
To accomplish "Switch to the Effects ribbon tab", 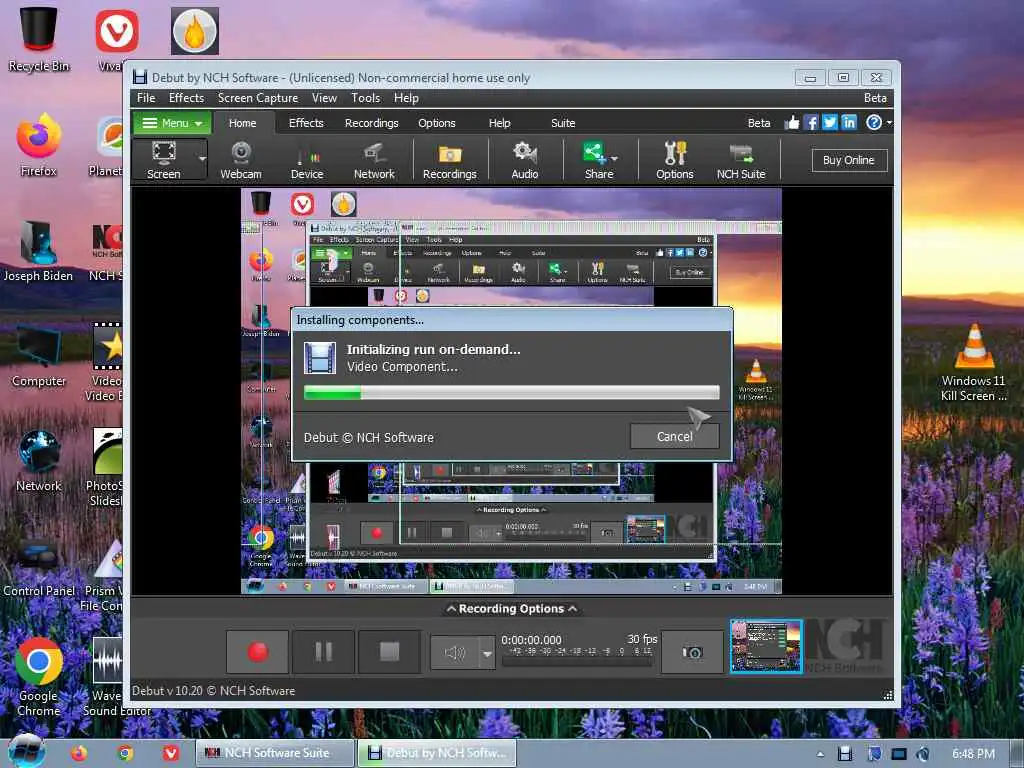I will (306, 123).
